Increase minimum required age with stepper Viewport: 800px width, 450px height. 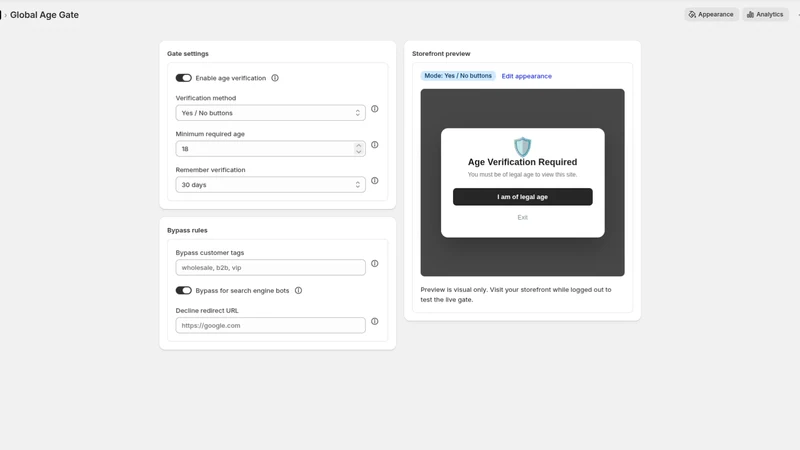coord(358,146)
